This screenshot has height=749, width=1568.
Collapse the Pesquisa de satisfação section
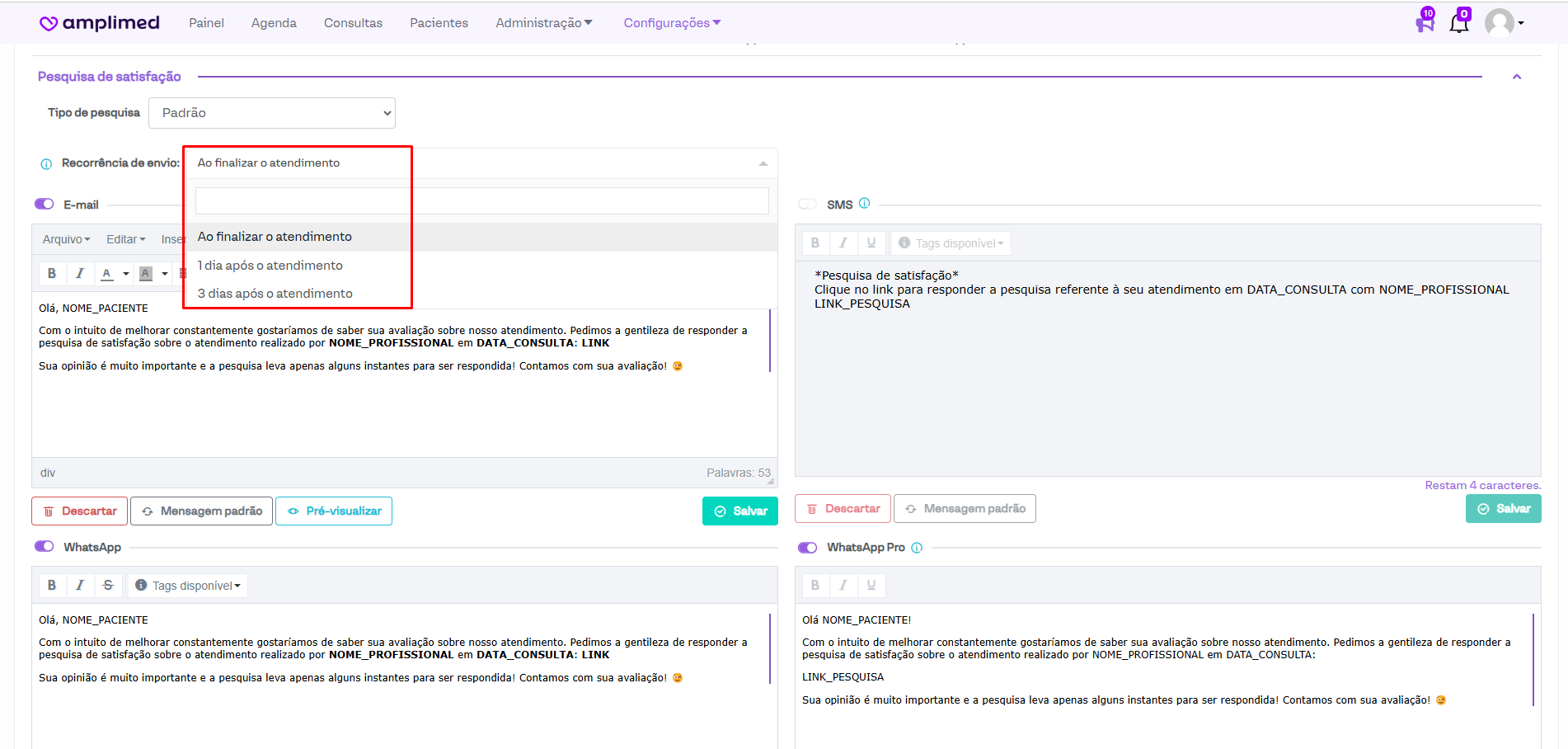click(1516, 77)
